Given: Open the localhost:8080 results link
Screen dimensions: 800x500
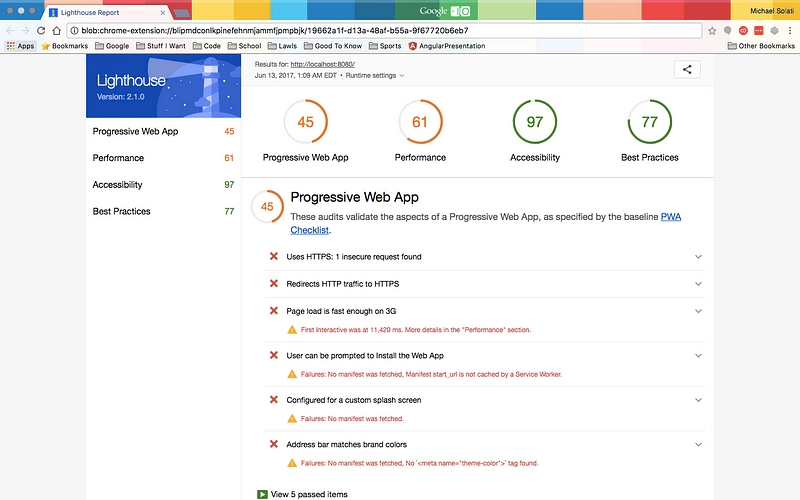Looking at the screenshot, I should pyautogui.click(x=322, y=64).
